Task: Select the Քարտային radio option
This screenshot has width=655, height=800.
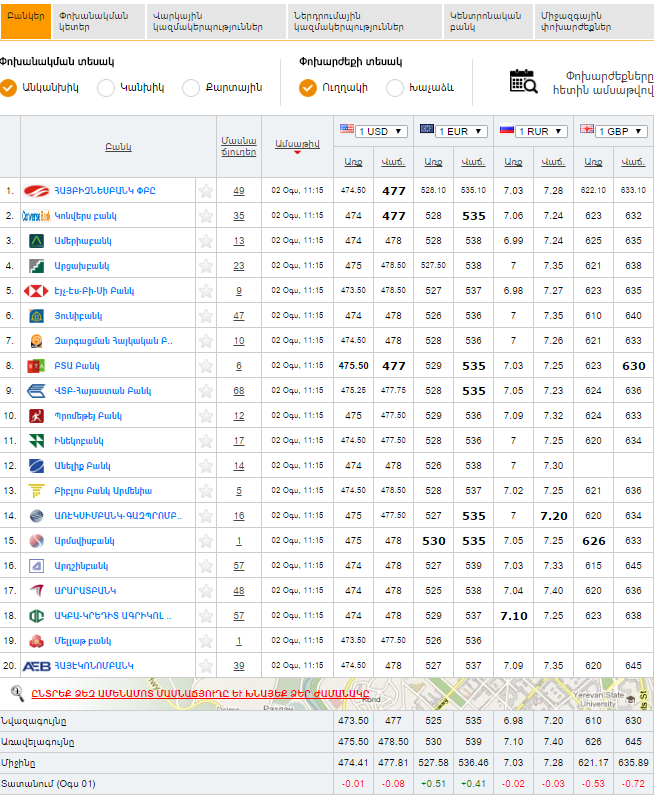Action: (191, 88)
